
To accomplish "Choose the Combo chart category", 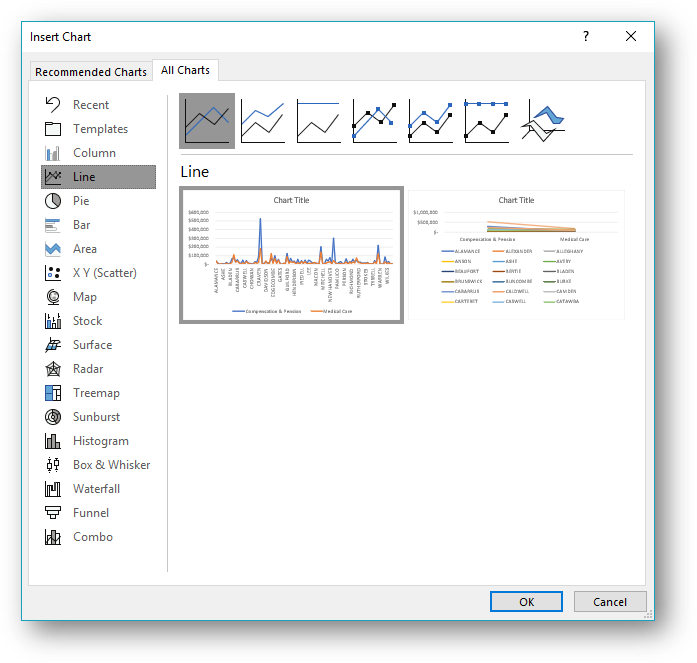I will tap(92, 537).
